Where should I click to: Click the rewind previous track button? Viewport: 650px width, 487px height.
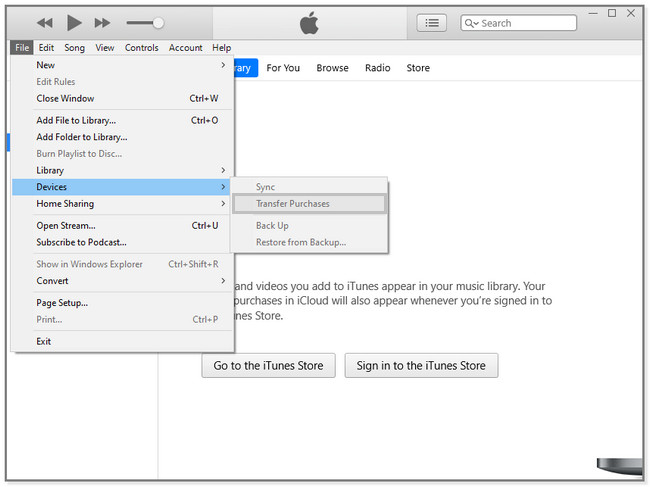[x=45, y=23]
